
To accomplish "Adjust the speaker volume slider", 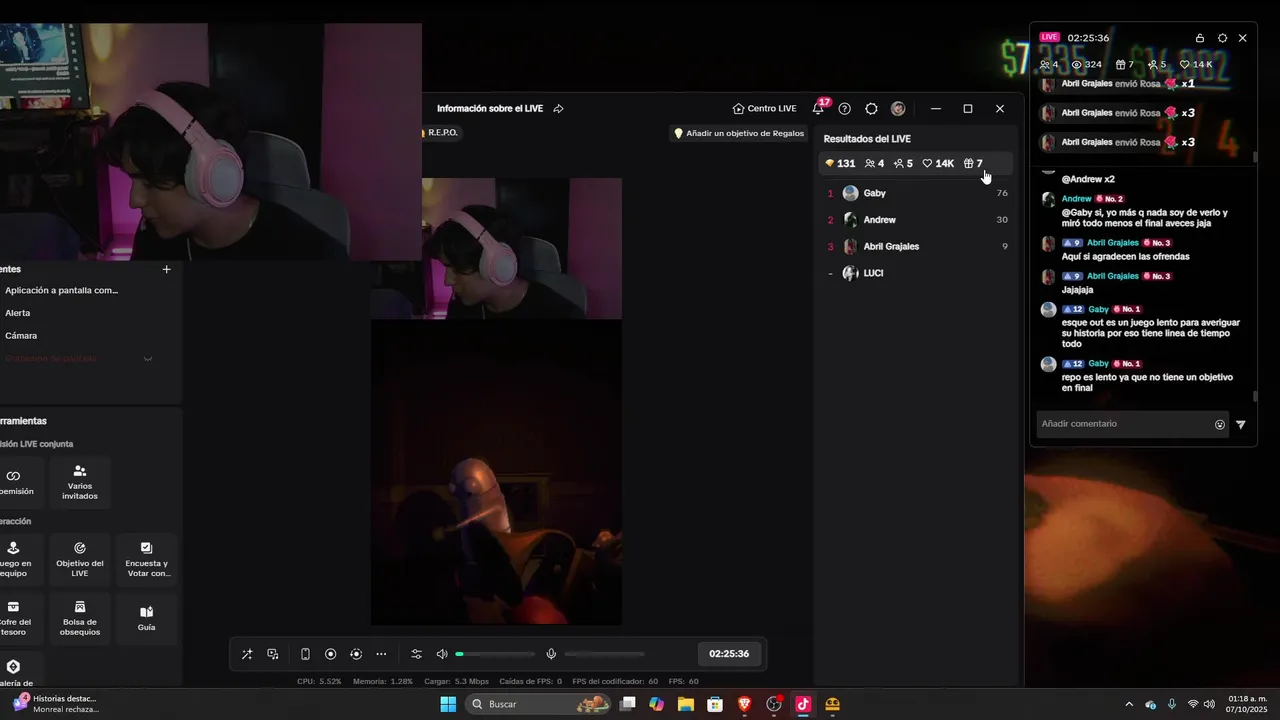I will pyautogui.click(x=495, y=654).
